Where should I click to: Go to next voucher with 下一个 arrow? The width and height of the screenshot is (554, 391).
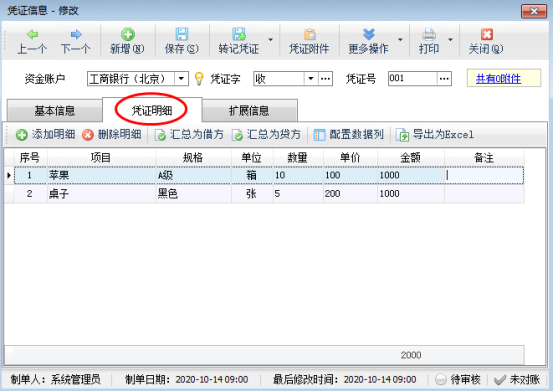click(x=76, y=34)
